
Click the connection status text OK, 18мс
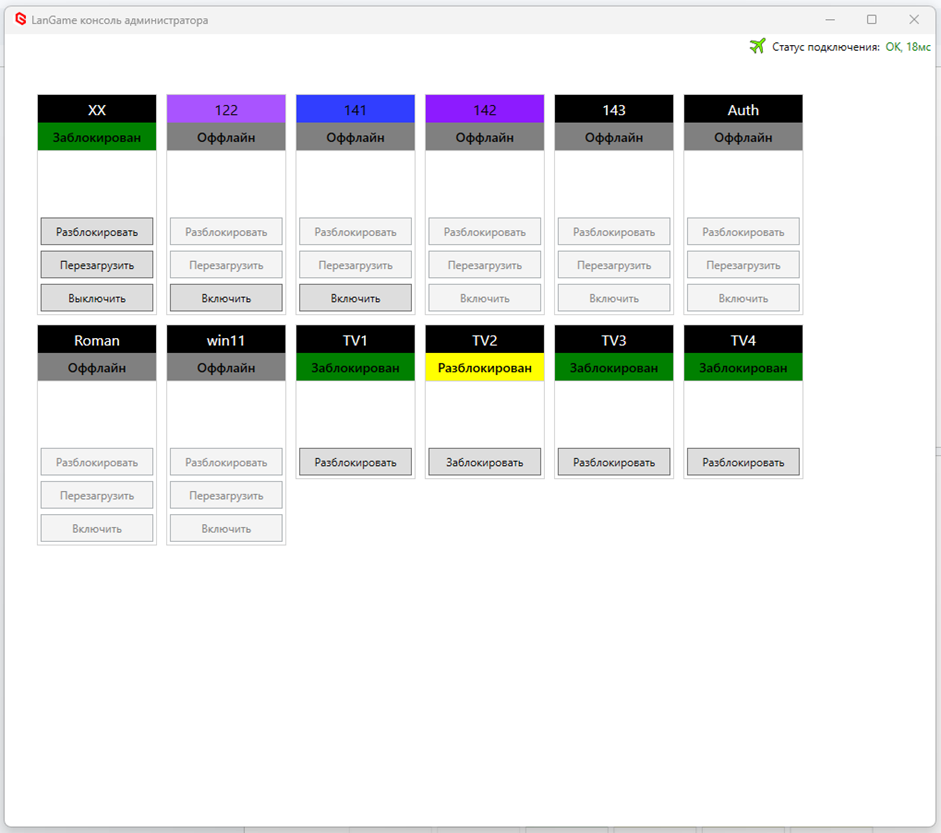pyautogui.click(x=908, y=47)
